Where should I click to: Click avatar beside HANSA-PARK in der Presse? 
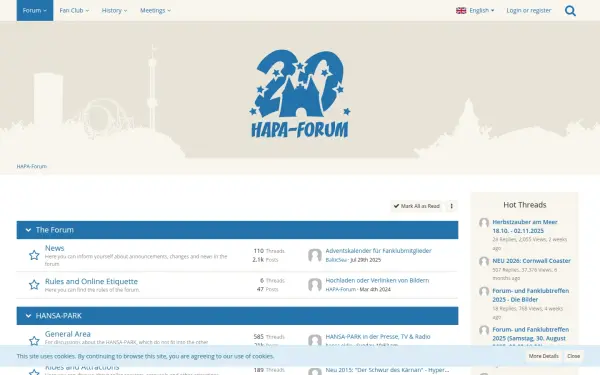tap(315, 340)
